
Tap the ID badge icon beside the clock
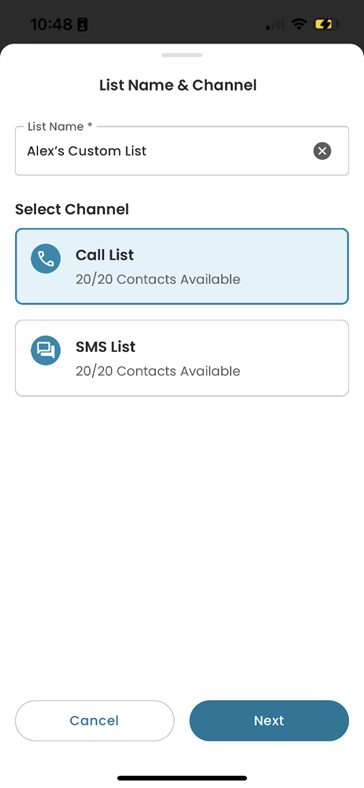(82, 24)
